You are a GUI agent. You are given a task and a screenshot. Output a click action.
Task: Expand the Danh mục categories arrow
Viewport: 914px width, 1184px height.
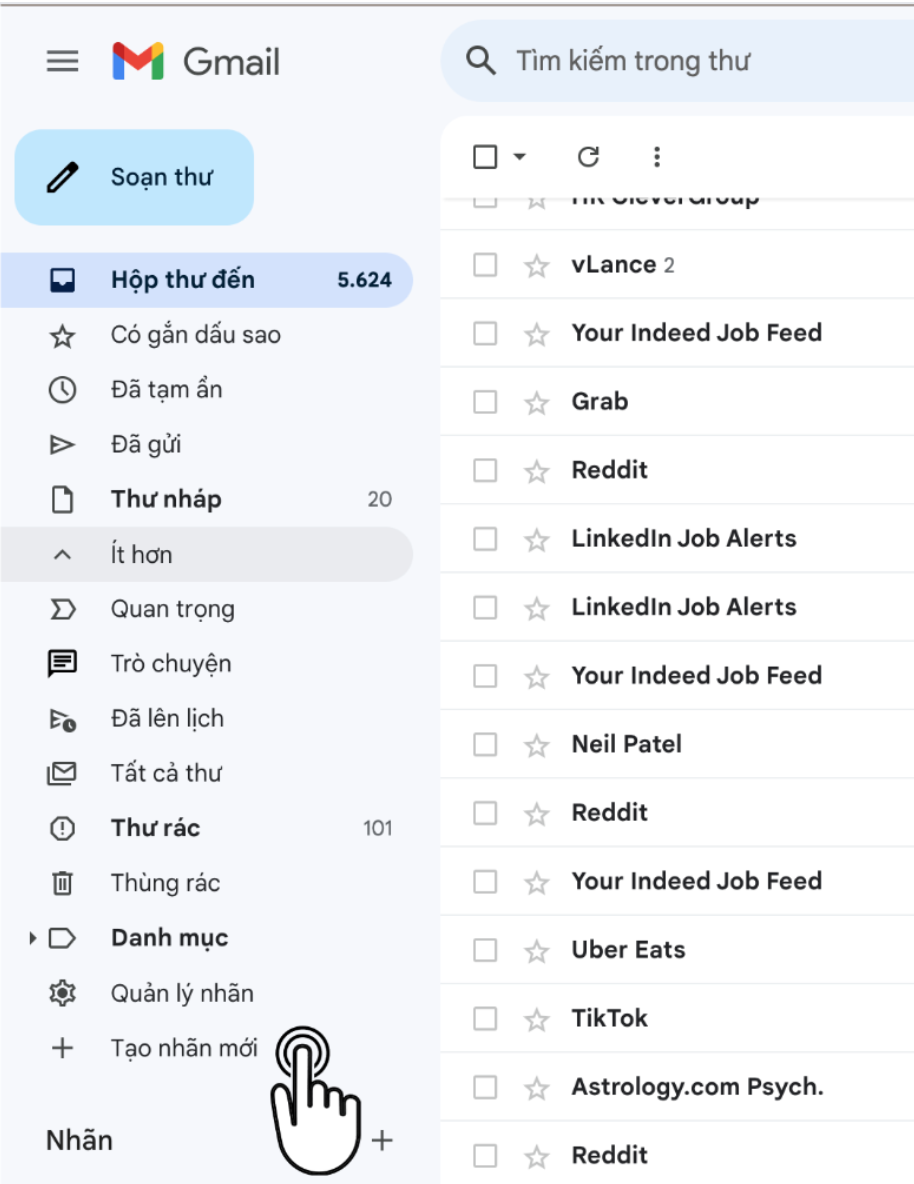(32, 938)
